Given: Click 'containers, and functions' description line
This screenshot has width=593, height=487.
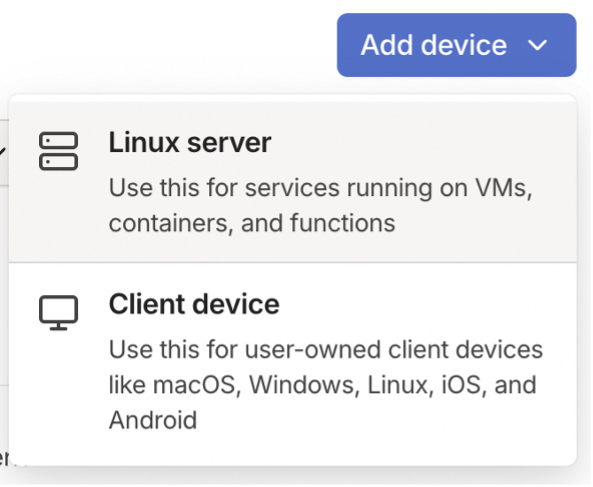Looking at the screenshot, I should tap(252, 223).
